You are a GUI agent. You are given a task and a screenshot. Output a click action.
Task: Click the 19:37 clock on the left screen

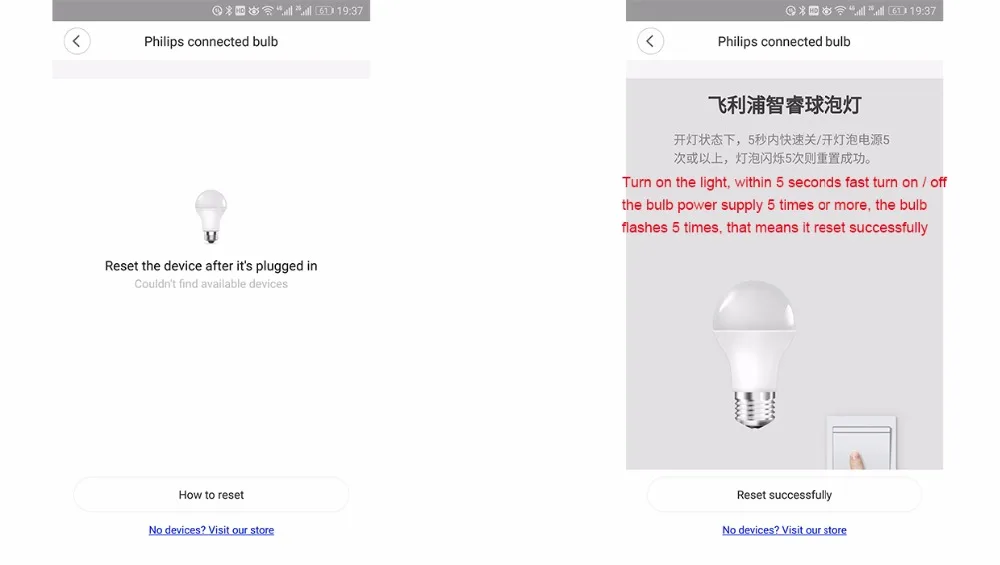click(x=349, y=11)
